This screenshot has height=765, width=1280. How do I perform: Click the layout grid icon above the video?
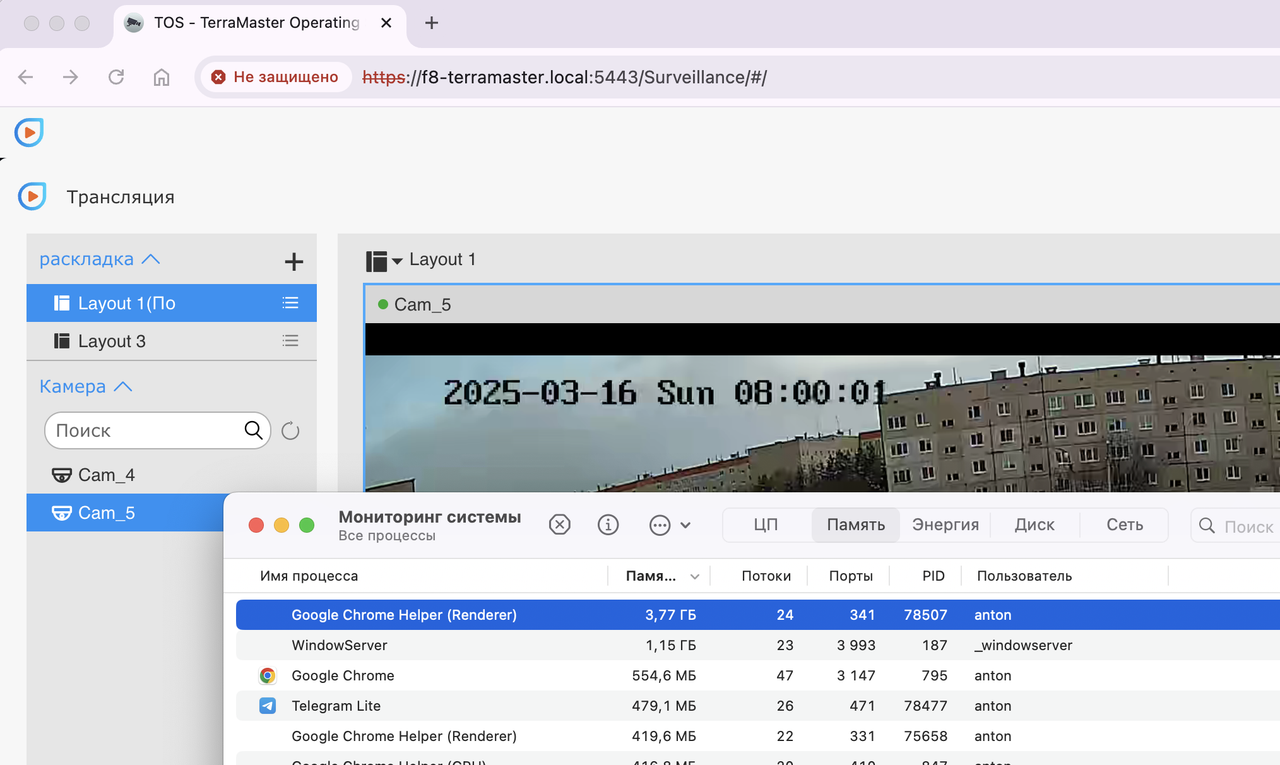pos(376,261)
